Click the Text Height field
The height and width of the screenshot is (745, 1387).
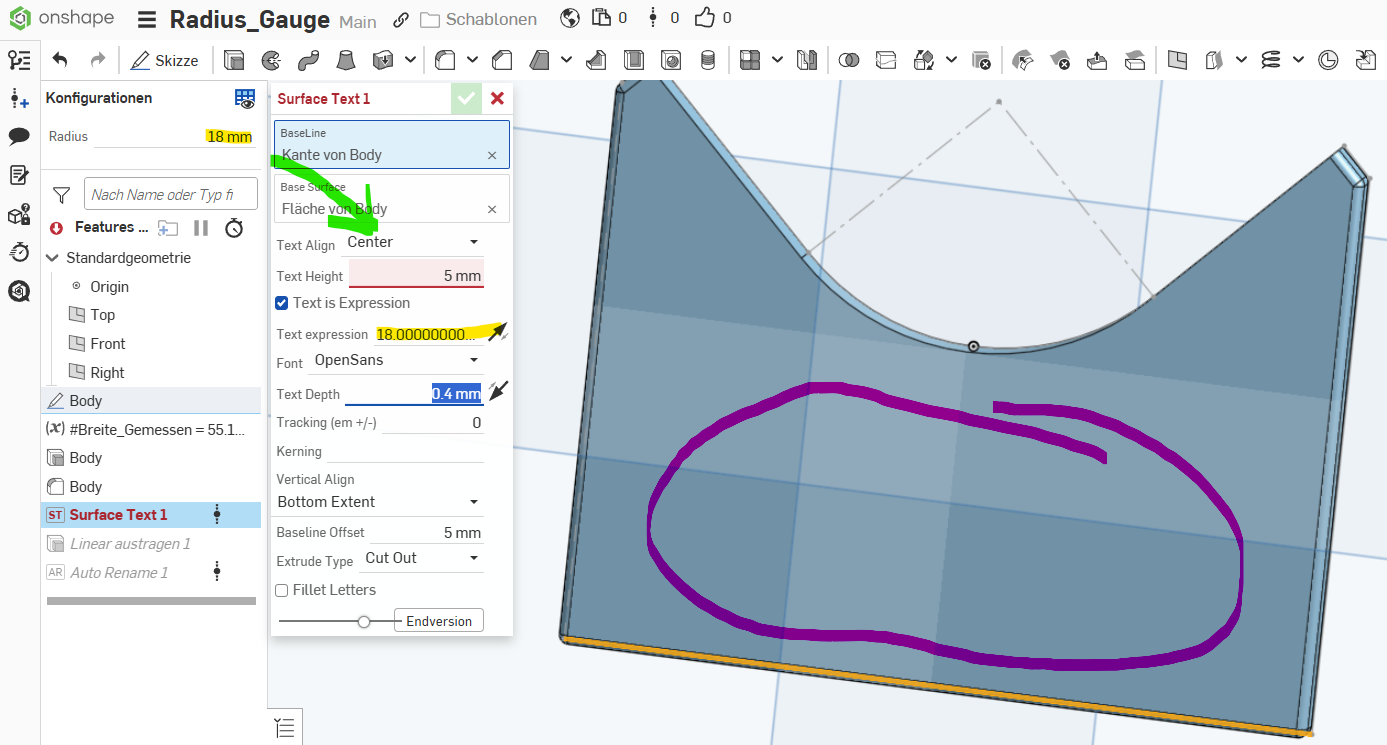pyautogui.click(x=416, y=276)
